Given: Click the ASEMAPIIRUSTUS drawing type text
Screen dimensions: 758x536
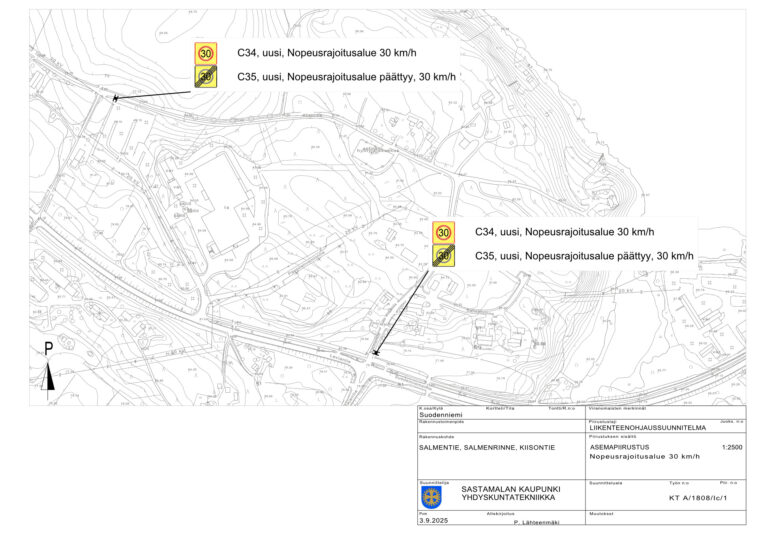Looking at the screenshot, I should (x=619, y=446).
